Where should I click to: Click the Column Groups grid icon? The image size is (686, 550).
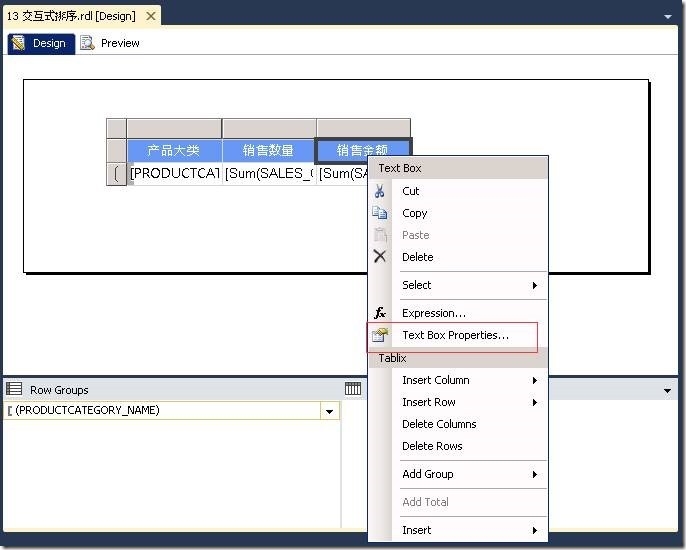pyautogui.click(x=353, y=389)
